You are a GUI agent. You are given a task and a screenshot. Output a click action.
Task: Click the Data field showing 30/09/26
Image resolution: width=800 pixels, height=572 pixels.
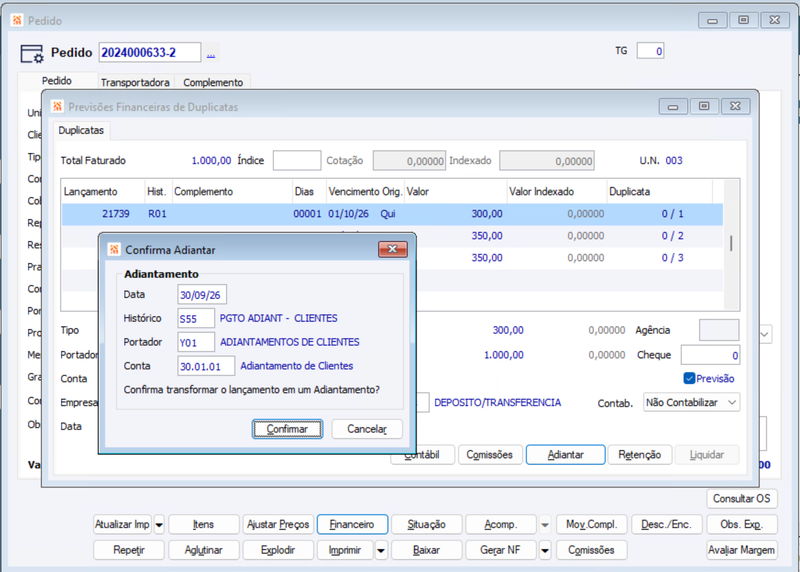click(202, 295)
